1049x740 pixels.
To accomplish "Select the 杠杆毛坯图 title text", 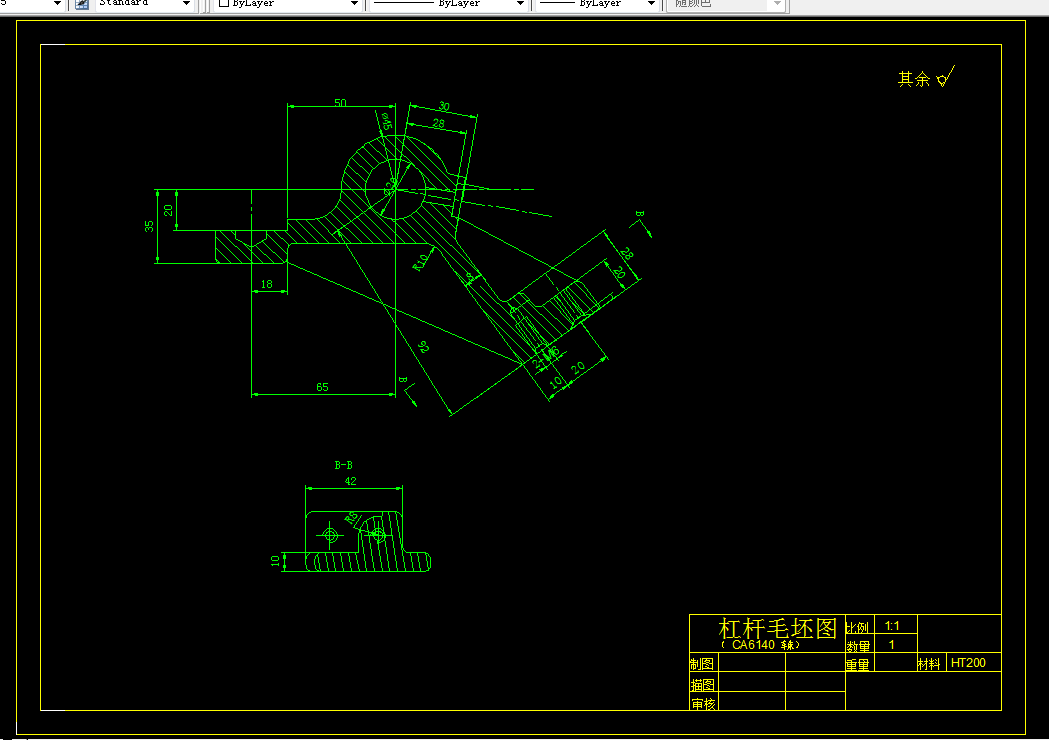I will click(x=777, y=628).
